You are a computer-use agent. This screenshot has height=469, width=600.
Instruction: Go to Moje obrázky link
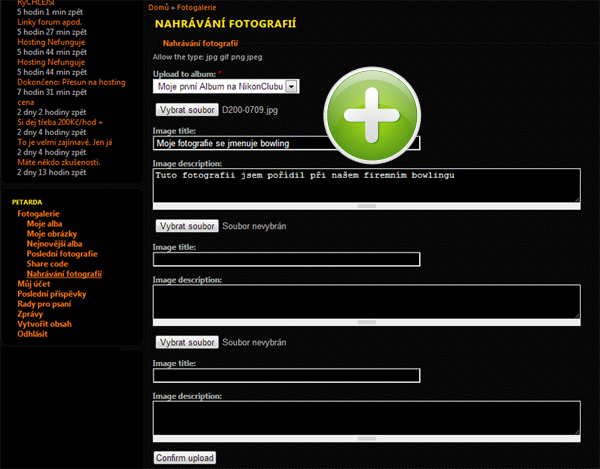[x=51, y=234]
